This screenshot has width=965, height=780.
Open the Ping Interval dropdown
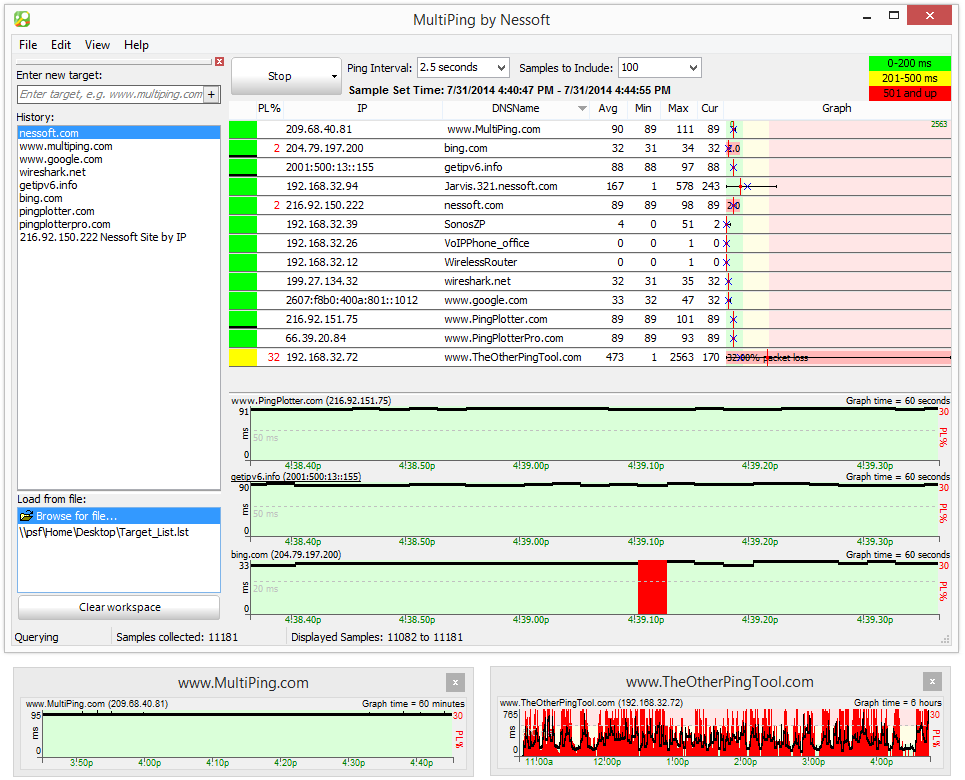[501, 68]
